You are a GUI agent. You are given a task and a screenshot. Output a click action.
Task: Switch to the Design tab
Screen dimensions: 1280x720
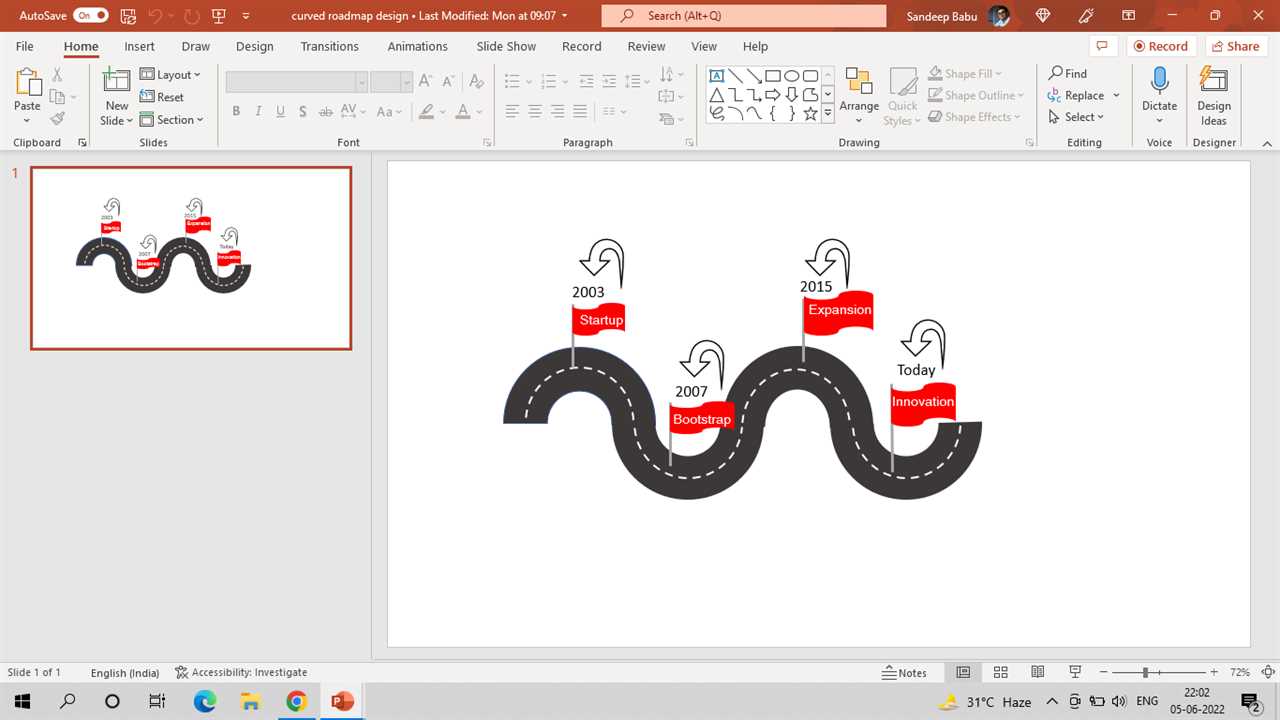tap(254, 46)
